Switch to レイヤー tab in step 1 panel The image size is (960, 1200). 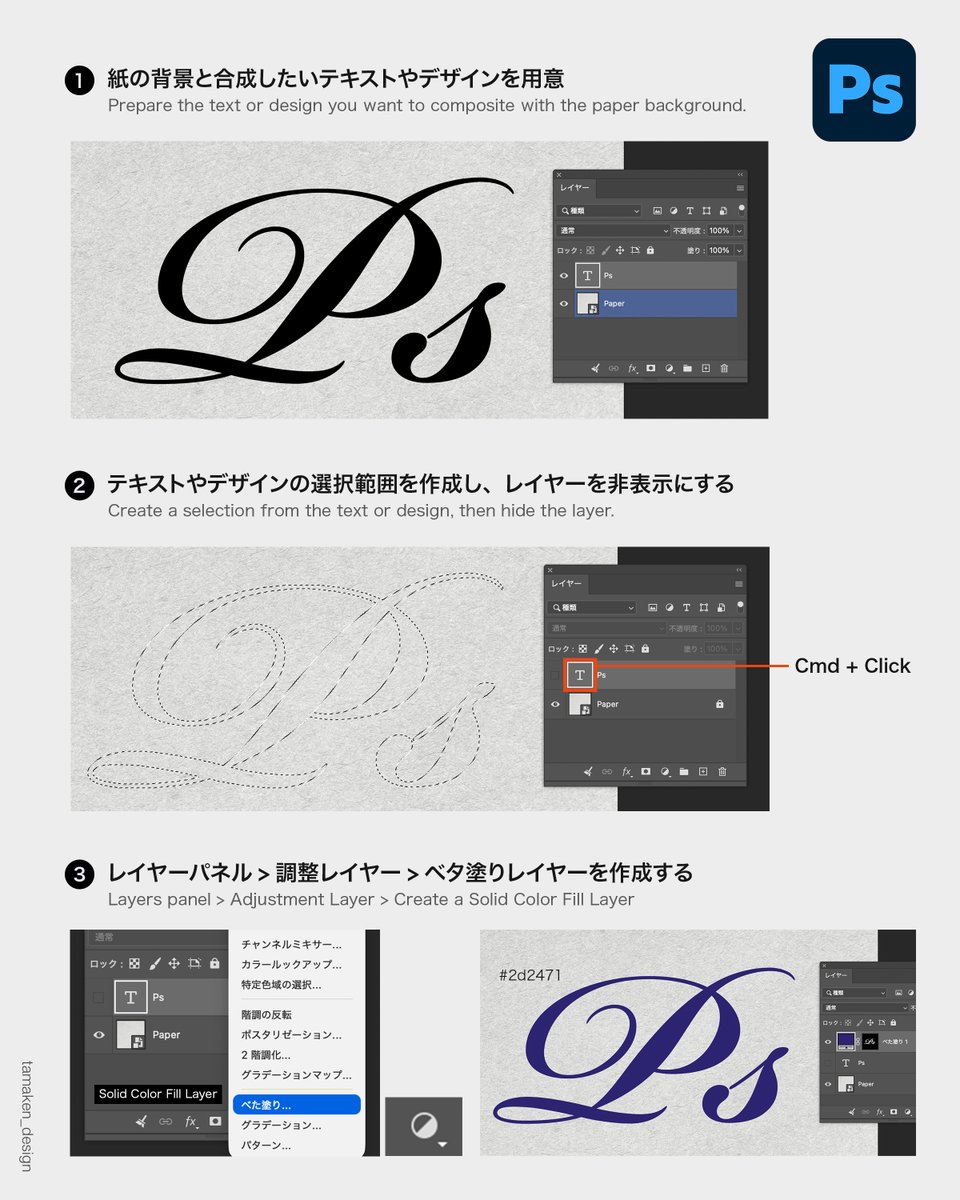(x=575, y=188)
